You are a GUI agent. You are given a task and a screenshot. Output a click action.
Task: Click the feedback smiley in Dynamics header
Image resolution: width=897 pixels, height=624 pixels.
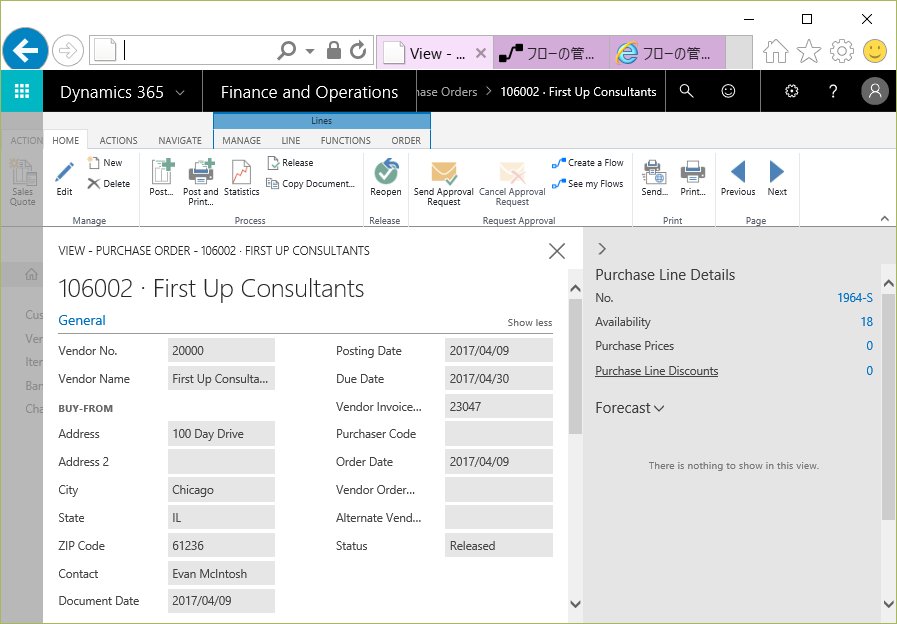tap(728, 91)
